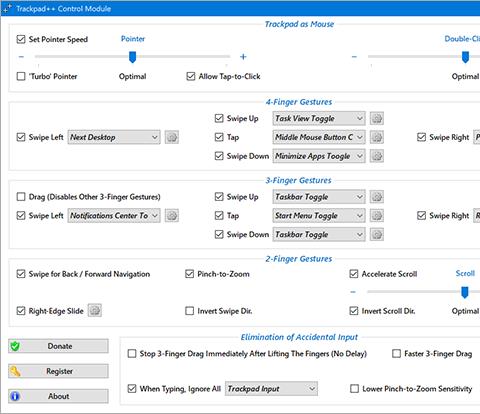Toggle 4-finger Swipe Up checkbox

(219, 118)
